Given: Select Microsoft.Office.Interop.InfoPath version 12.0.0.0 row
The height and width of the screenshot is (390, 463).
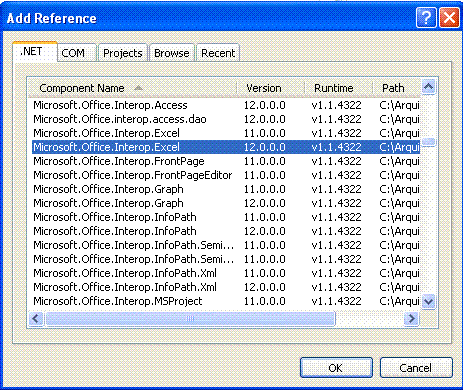Looking at the screenshot, I should point(226,231).
